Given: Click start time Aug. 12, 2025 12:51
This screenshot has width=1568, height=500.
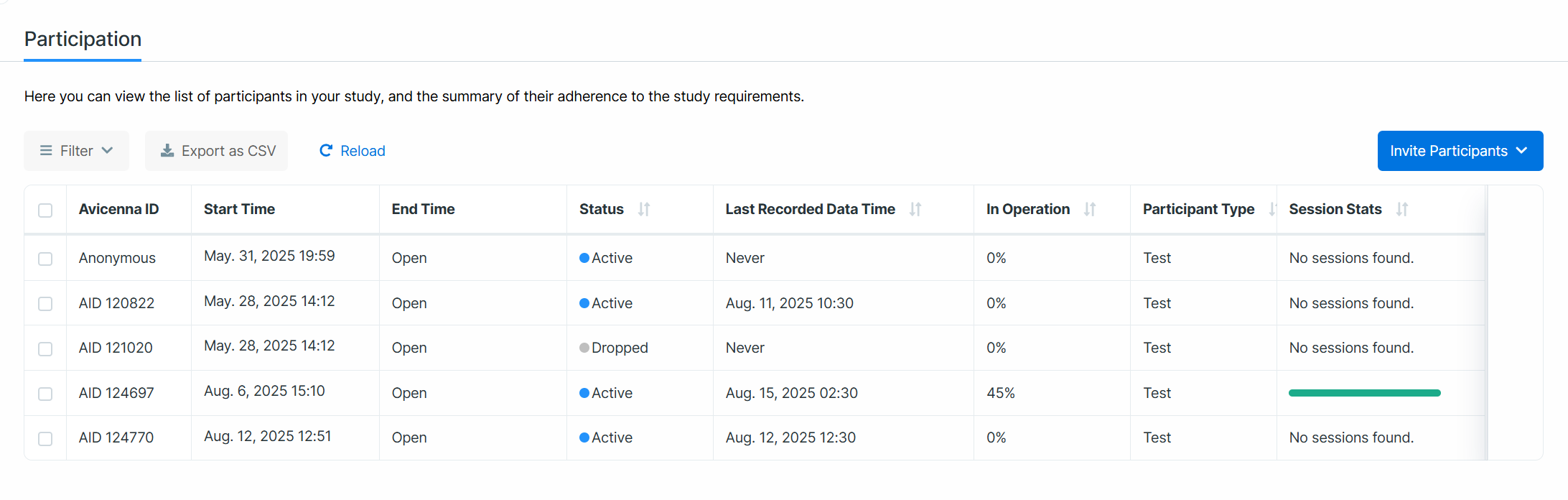Looking at the screenshot, I should tap(268, 436).
